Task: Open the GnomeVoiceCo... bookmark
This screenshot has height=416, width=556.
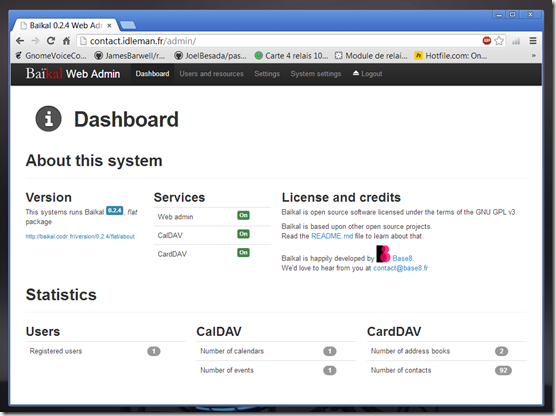Action: coord(51,56)
